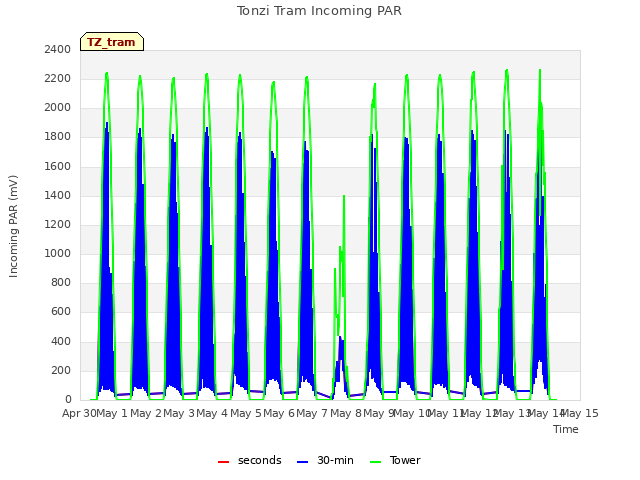The image size is (640, 480).
Task: Click the low green Tower peak on May 7
Action: click(x=344, y=196)
